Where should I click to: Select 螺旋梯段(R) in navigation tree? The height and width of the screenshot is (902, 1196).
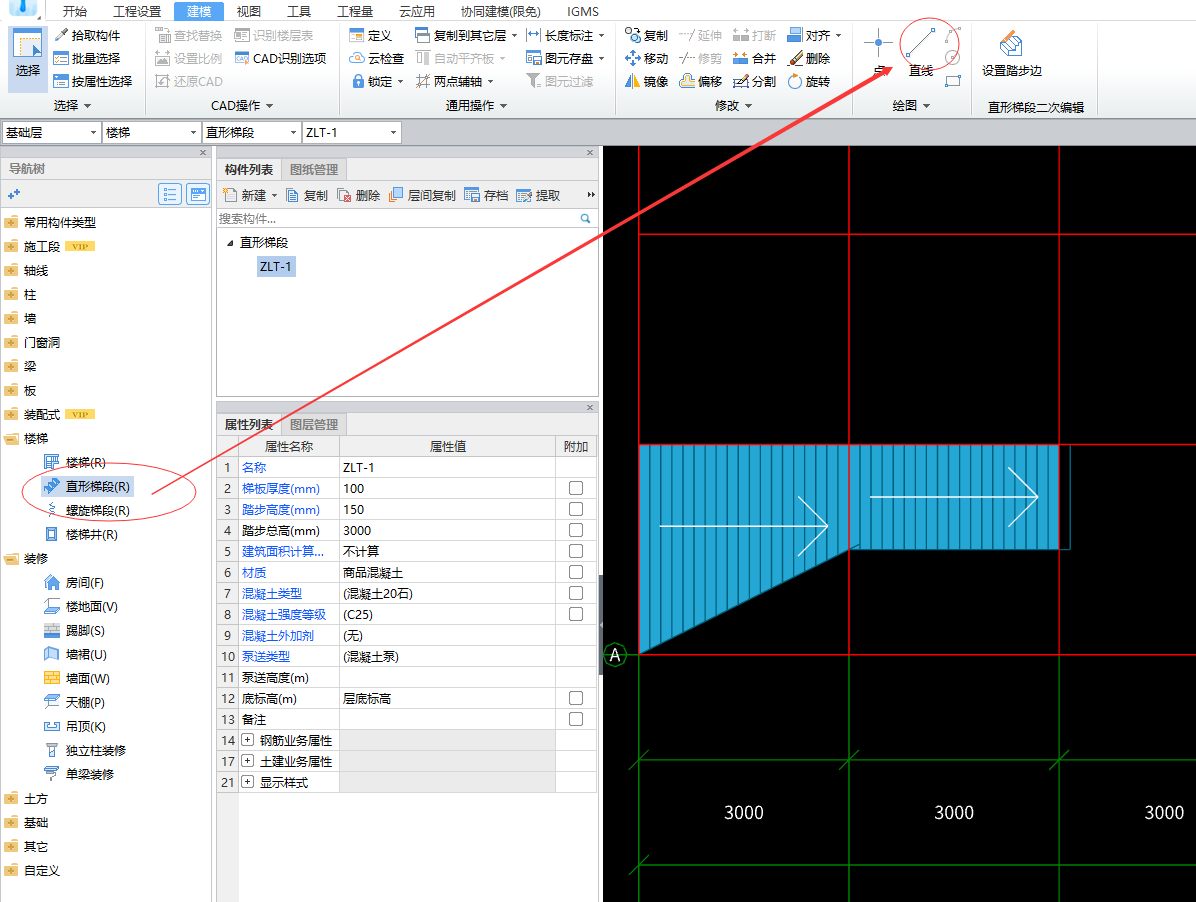click(97, 511)
